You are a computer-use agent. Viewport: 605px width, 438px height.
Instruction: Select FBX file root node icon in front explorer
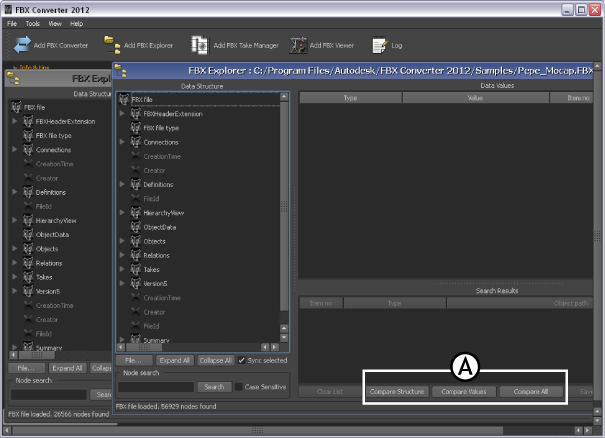[x=124, y=99]
